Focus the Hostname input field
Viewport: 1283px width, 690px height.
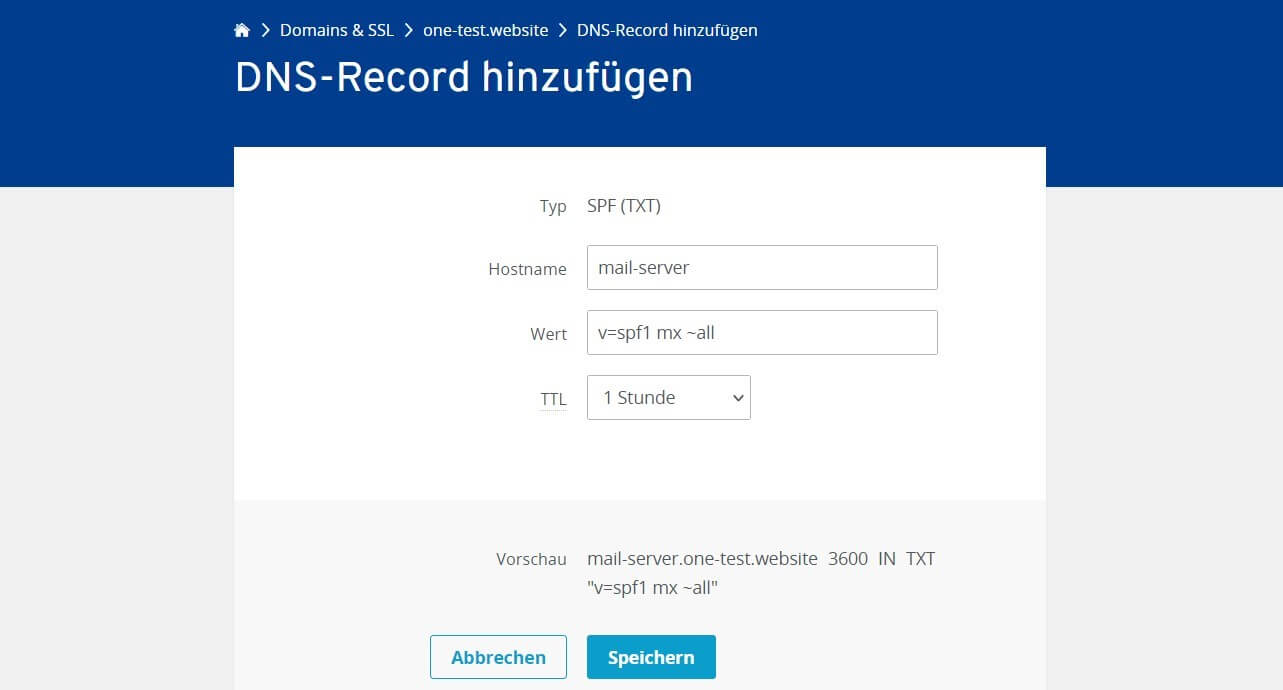point(762,268)
